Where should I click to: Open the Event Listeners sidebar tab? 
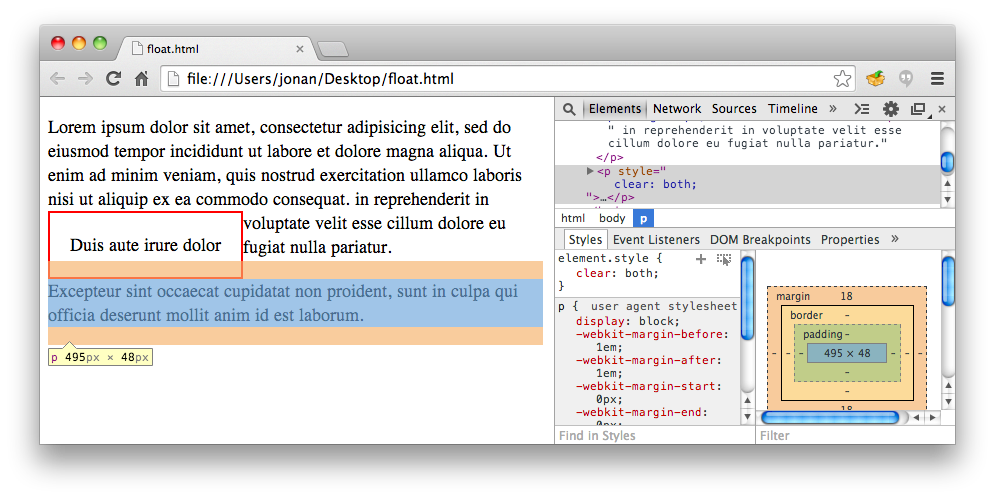pos(656,239)
